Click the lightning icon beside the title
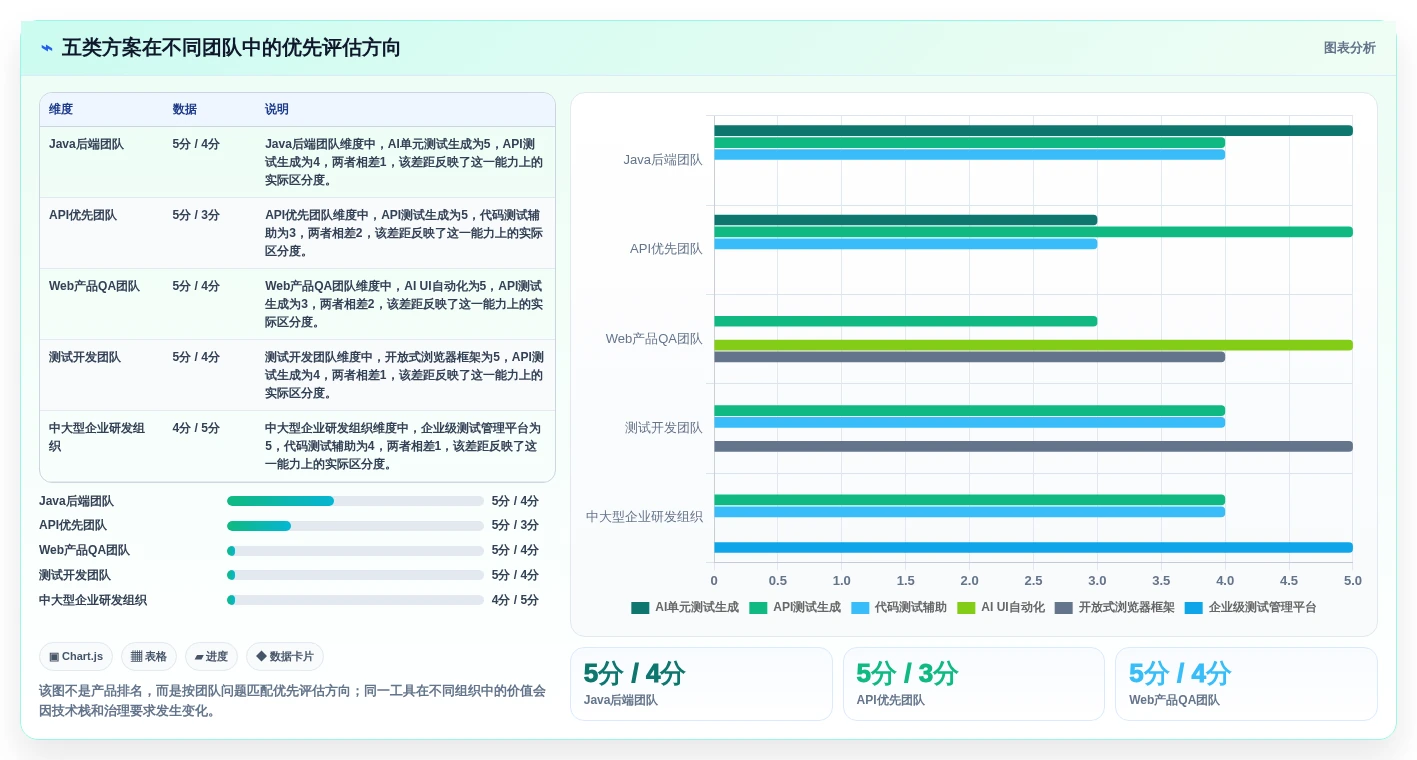 point(47,48)
